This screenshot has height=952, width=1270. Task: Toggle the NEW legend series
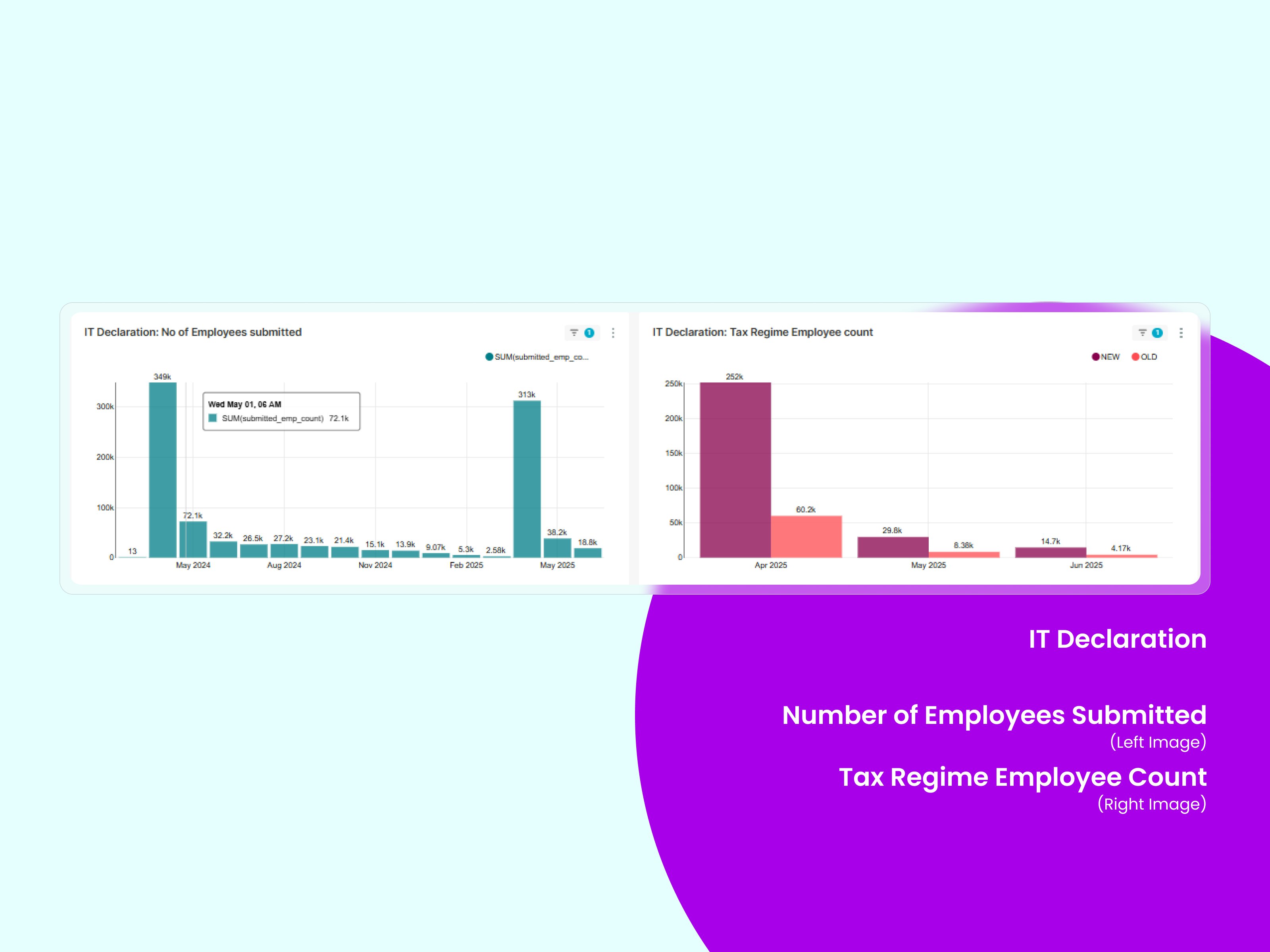coord(1106,357)
